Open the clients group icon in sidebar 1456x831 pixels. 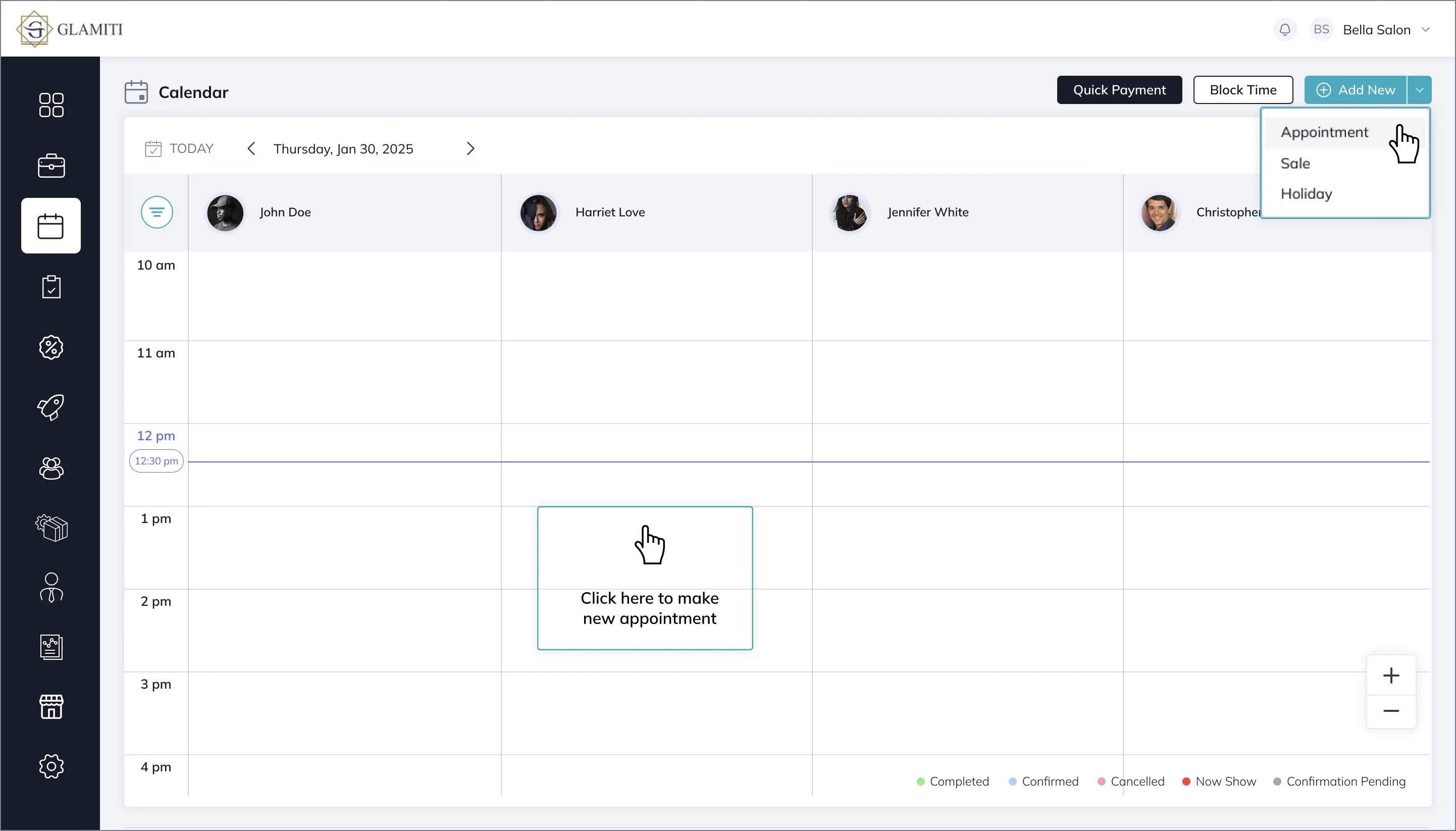(51, 468)
